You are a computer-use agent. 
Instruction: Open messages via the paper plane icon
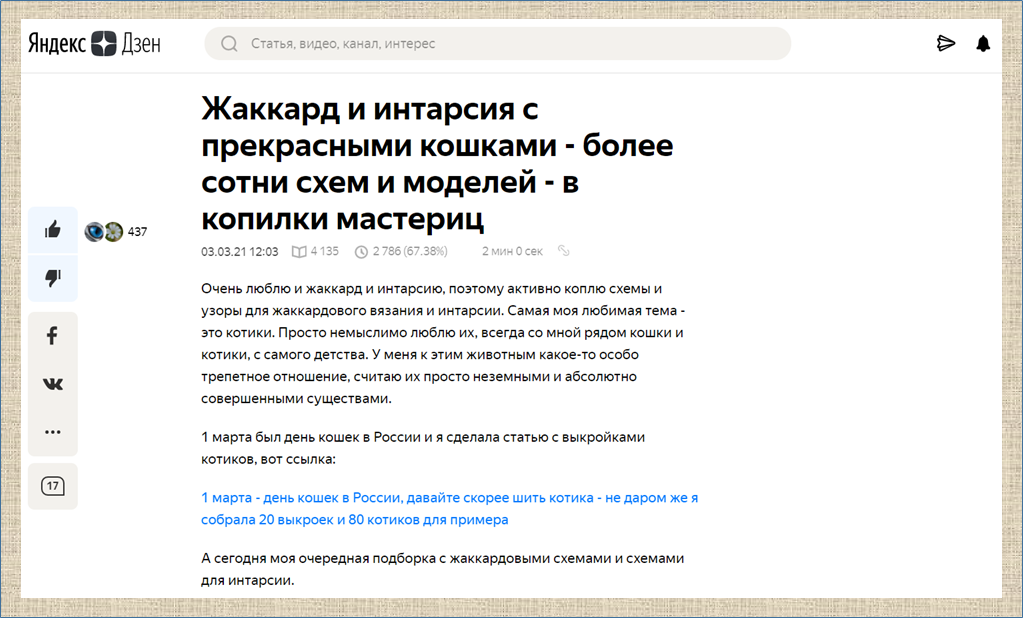945,44
